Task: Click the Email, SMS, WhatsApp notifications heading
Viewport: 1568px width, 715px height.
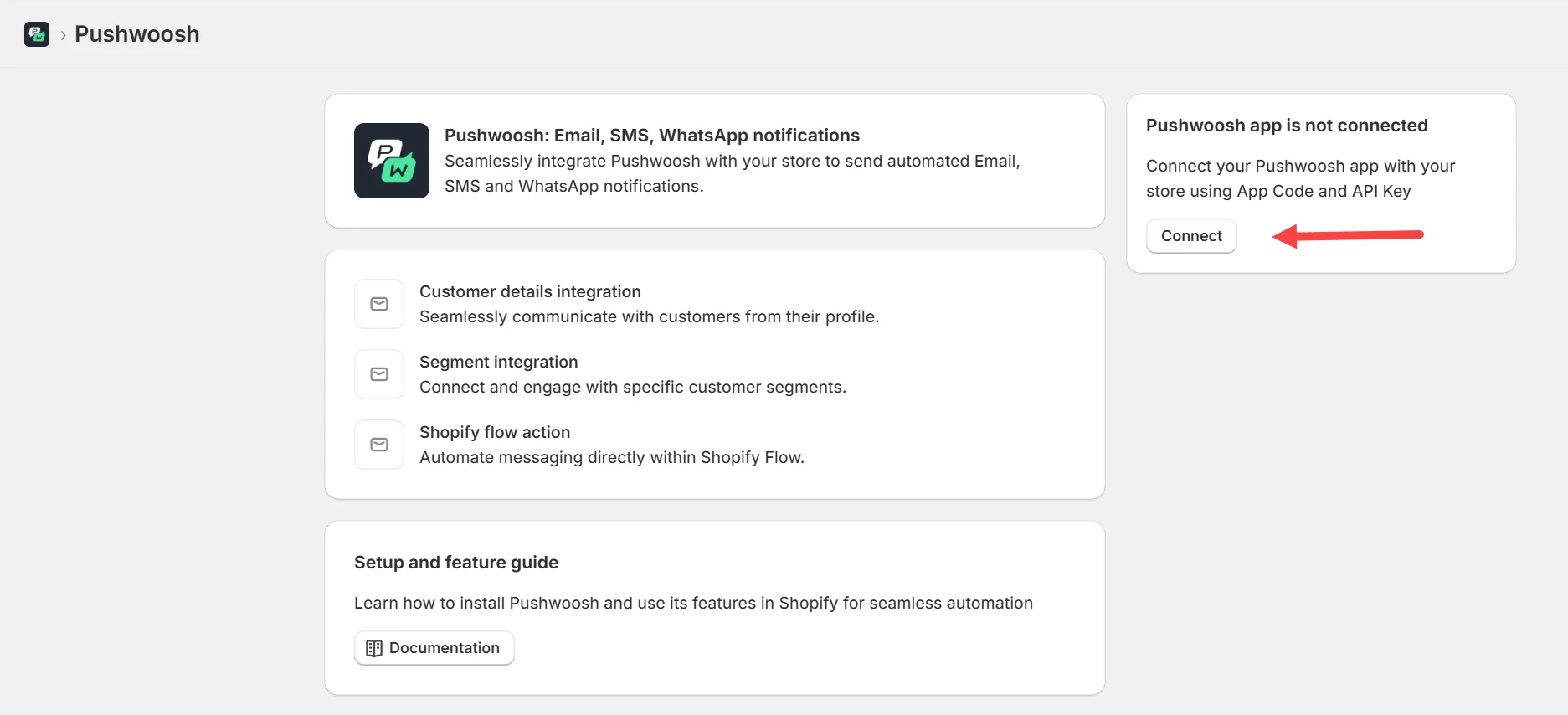Action: pos(651,136)
